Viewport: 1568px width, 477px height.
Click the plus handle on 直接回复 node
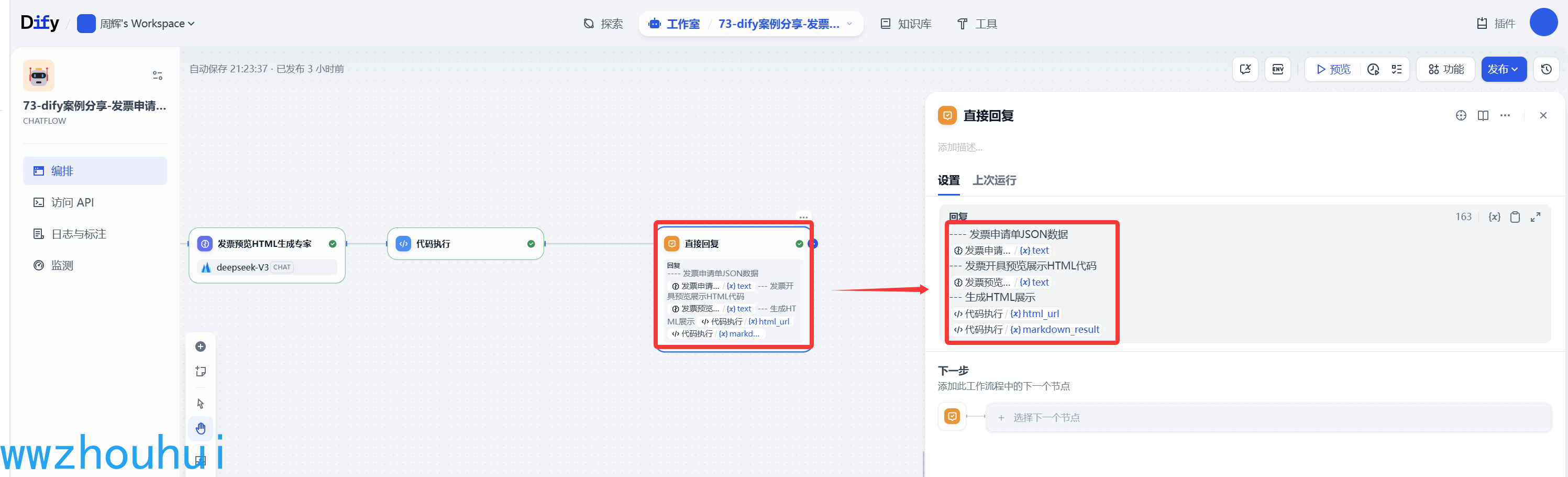click(x=813, y=244)
